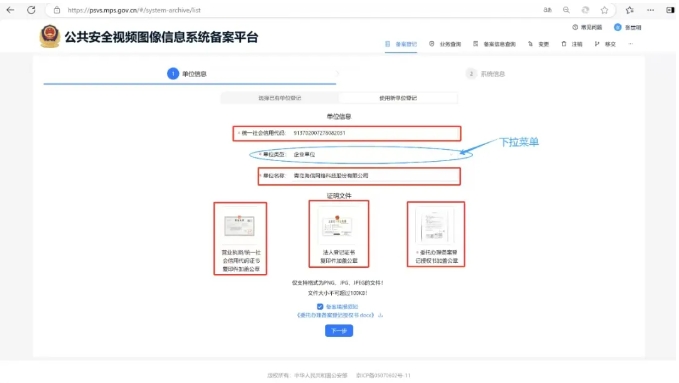
Task: Click the blue 下一步 button
Action: point(339,331)
